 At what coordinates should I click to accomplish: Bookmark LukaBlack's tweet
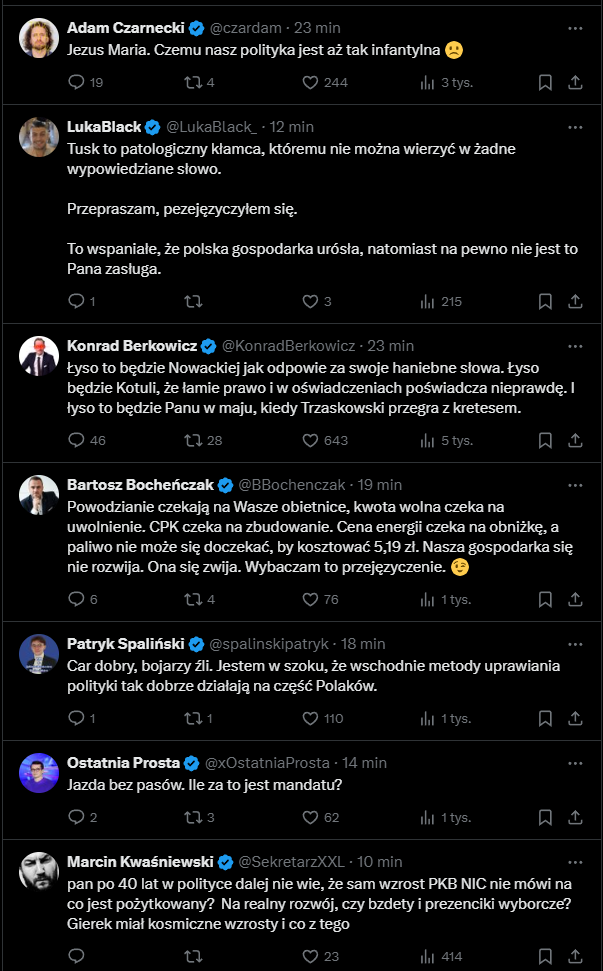coord(545,301)
